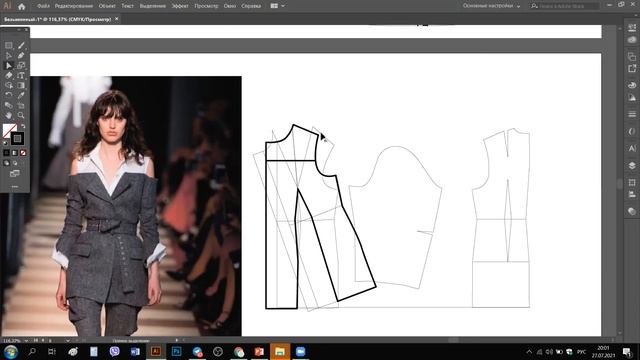This screenshot has width=640, height=360.
Task: Close the Безымянный-1 document tab
Action: click(x=117, y=19)
